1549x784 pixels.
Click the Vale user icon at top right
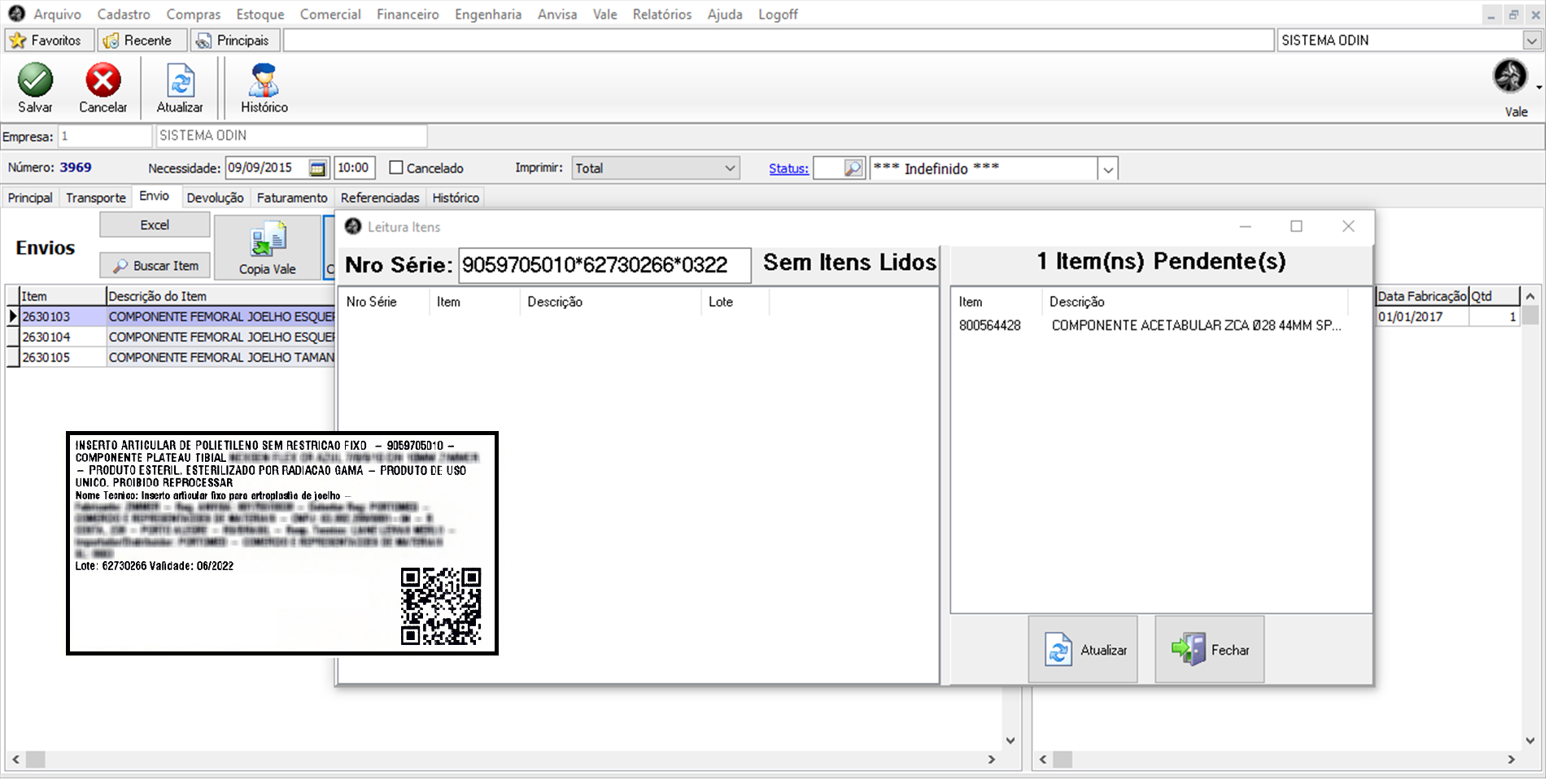click(x=1511, y=77)
